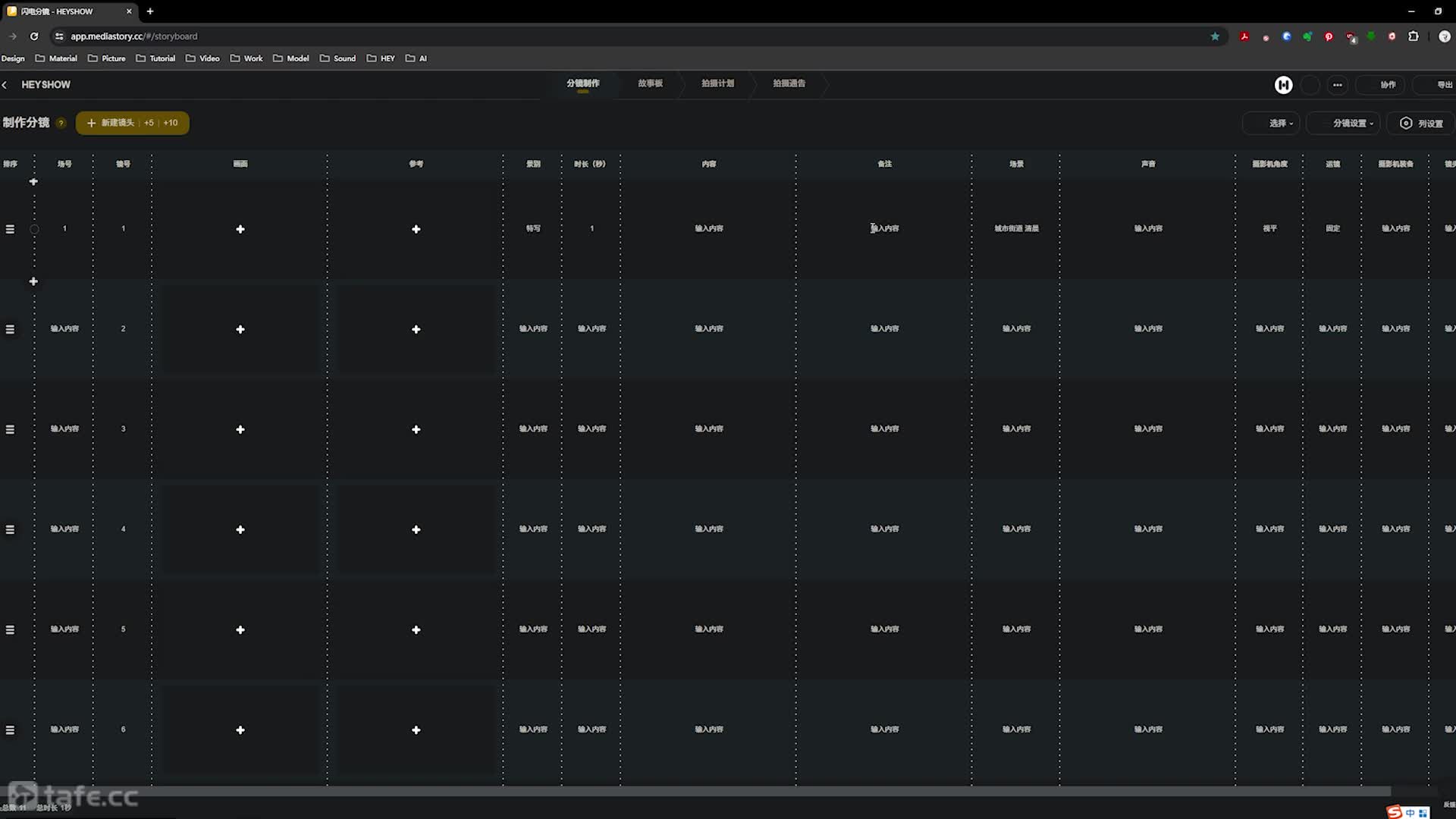Add a reference to shot 1 参考 cell
The height and width of the screenshot is (819, 1456).
416,229
